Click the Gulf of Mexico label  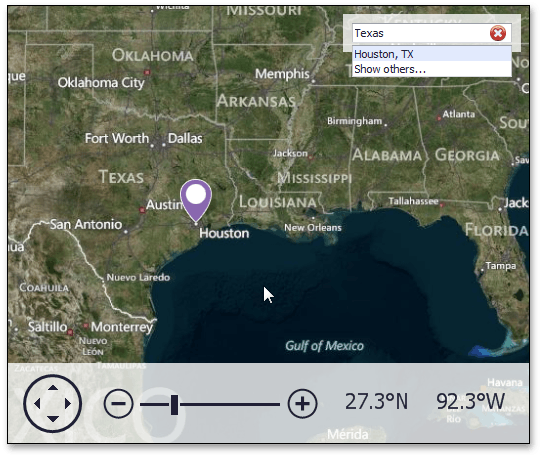tap(324, 346)
